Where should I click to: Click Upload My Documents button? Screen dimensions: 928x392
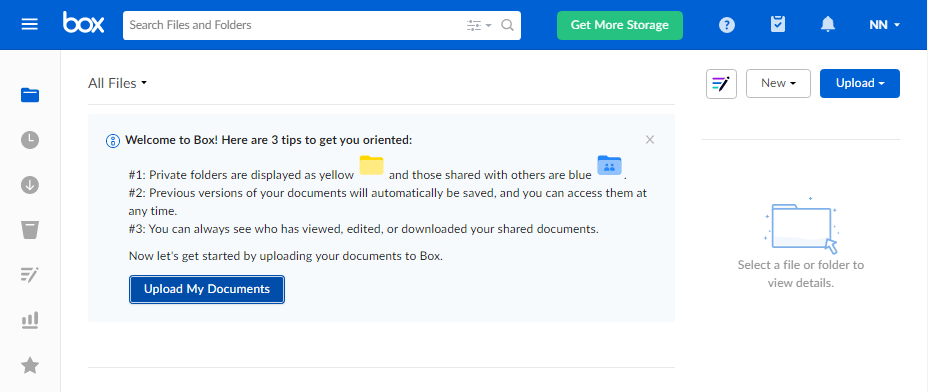tap(207, 290)
